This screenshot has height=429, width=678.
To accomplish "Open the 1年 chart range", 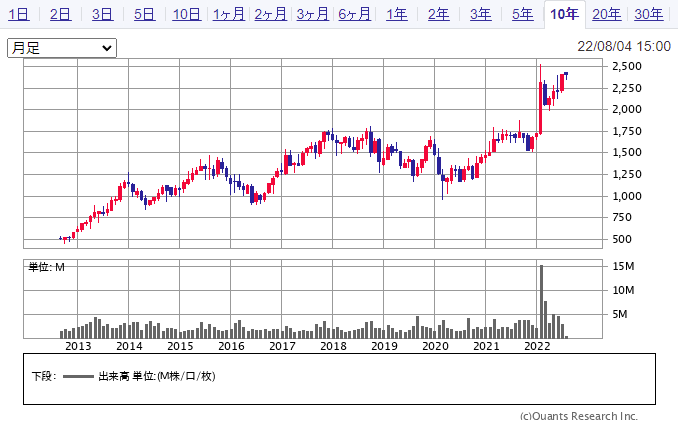I will 397,15.
